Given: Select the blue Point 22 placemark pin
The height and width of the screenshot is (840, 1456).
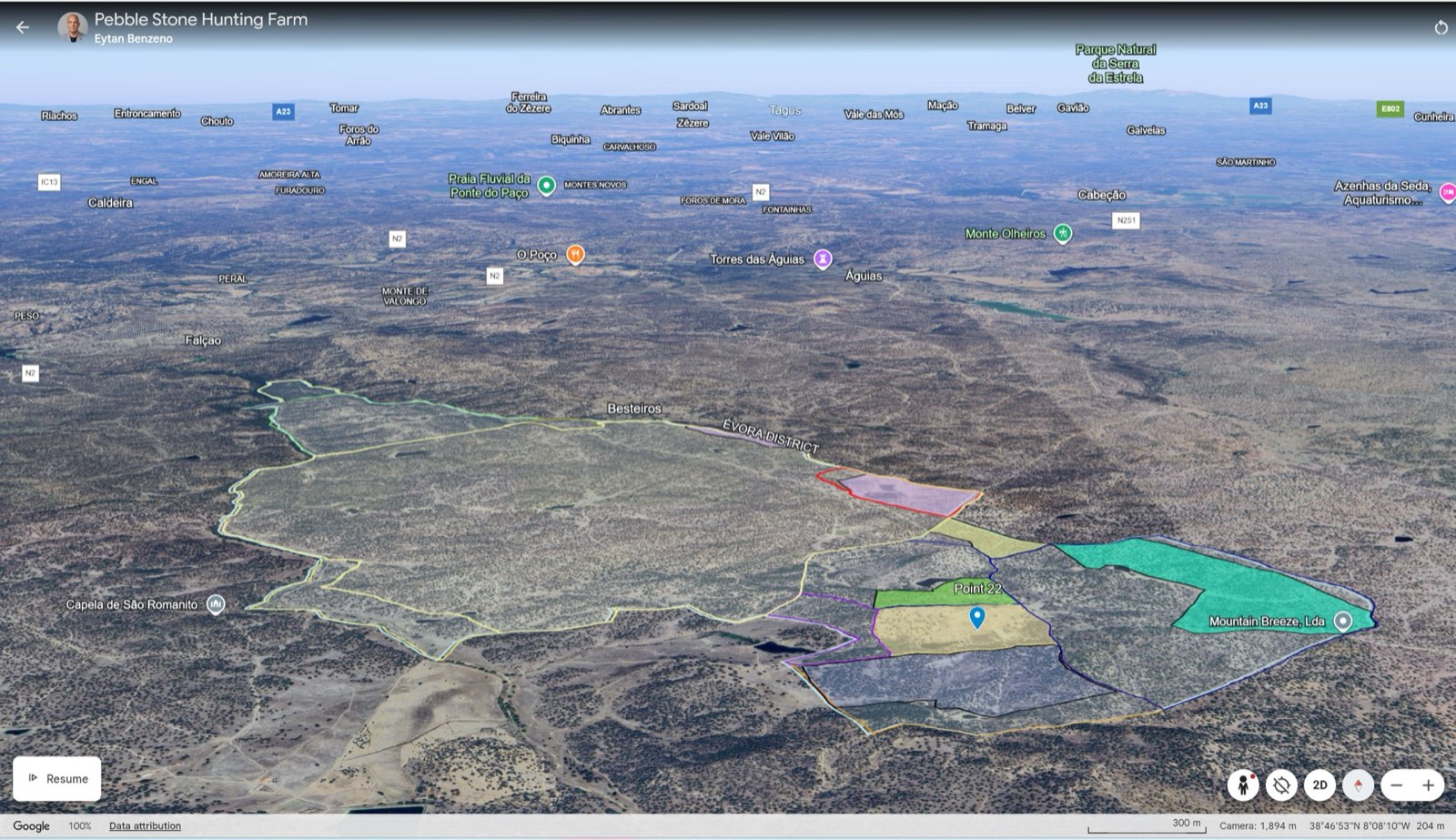Looking at the screenshot, I should coord(977,618).
